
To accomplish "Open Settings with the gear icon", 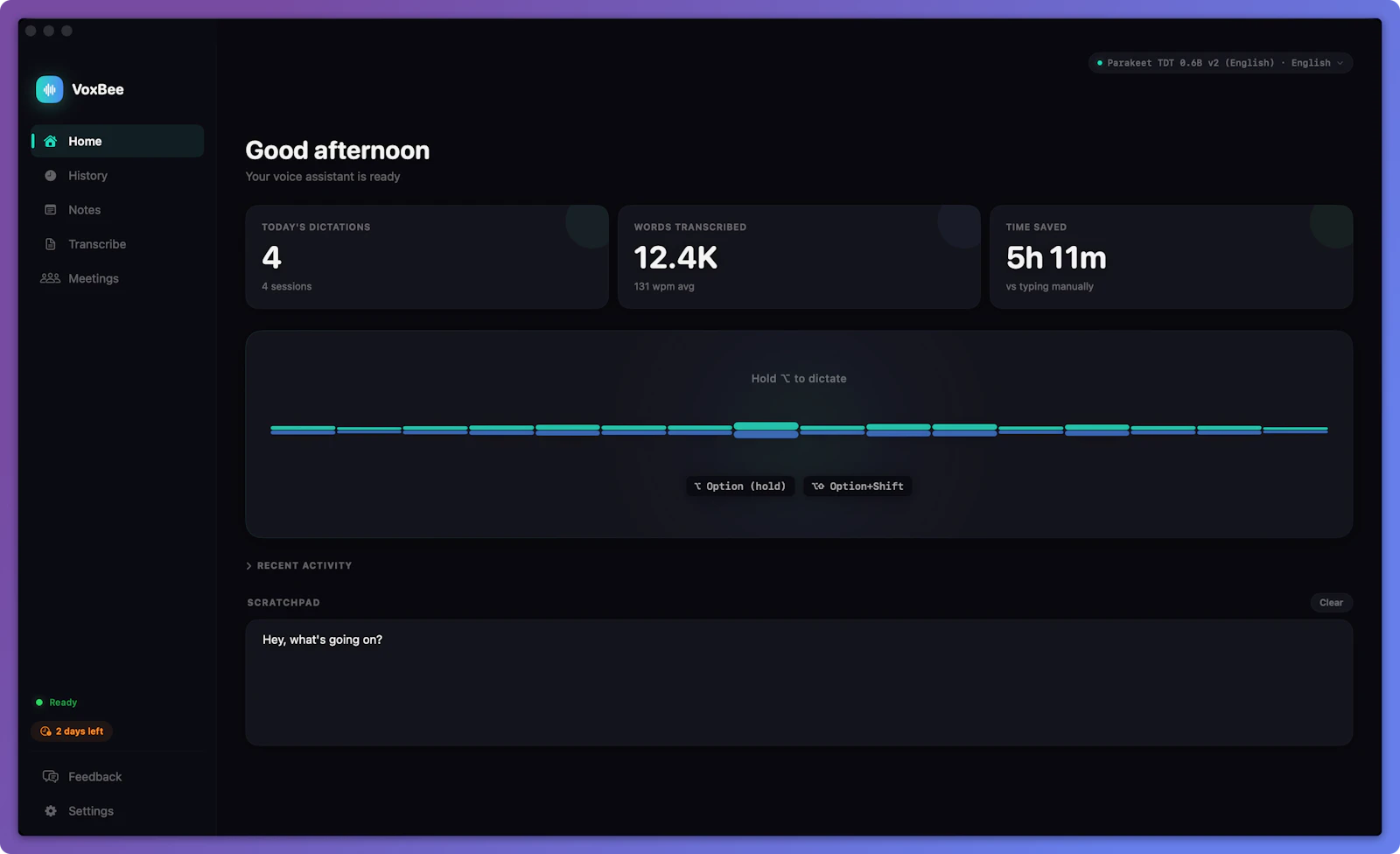I will coord(50,810).
